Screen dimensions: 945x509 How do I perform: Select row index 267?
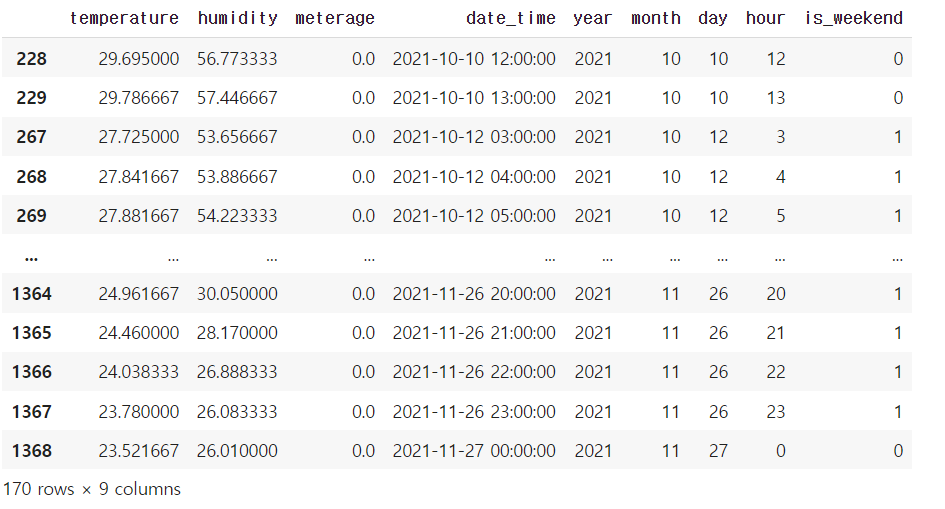point(31,137)
